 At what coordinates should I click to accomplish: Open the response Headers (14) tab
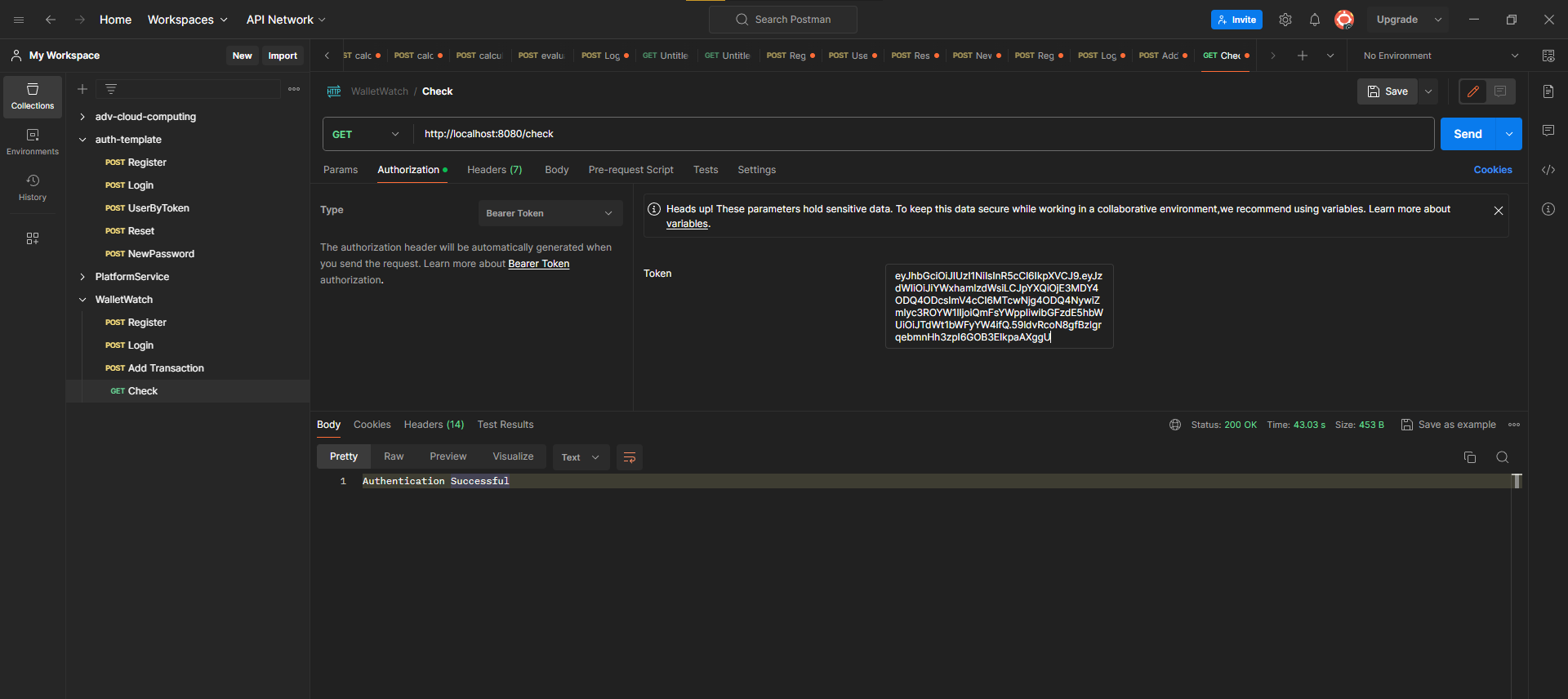click(x=434, y=425)
